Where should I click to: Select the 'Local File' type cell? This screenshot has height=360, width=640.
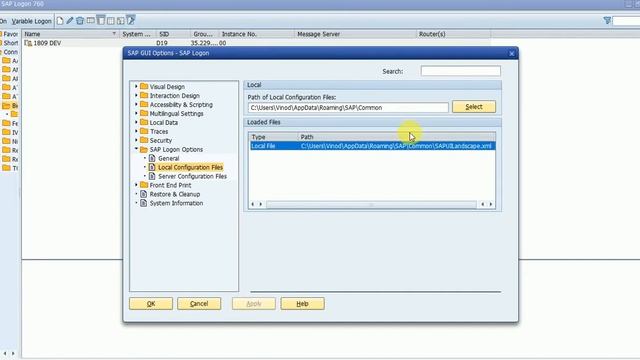pos(273,146)
